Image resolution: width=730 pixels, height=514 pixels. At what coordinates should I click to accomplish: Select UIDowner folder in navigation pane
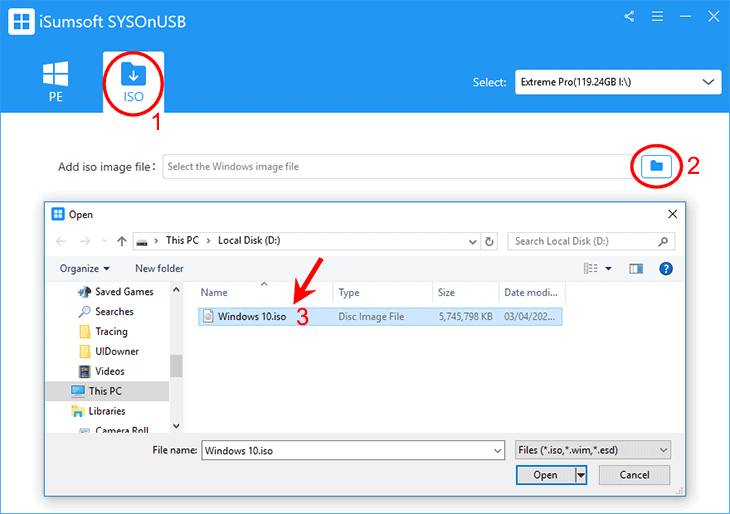click(109, 352)
